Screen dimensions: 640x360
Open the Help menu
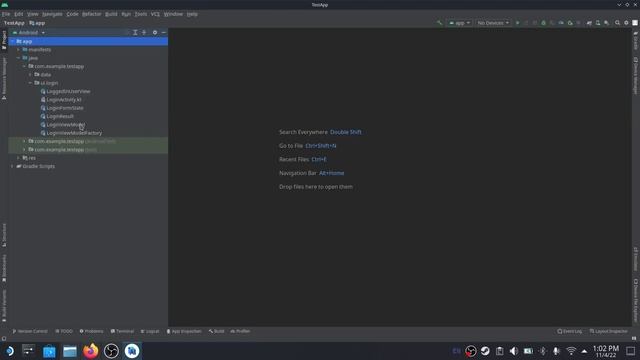[x=192, y=14]
